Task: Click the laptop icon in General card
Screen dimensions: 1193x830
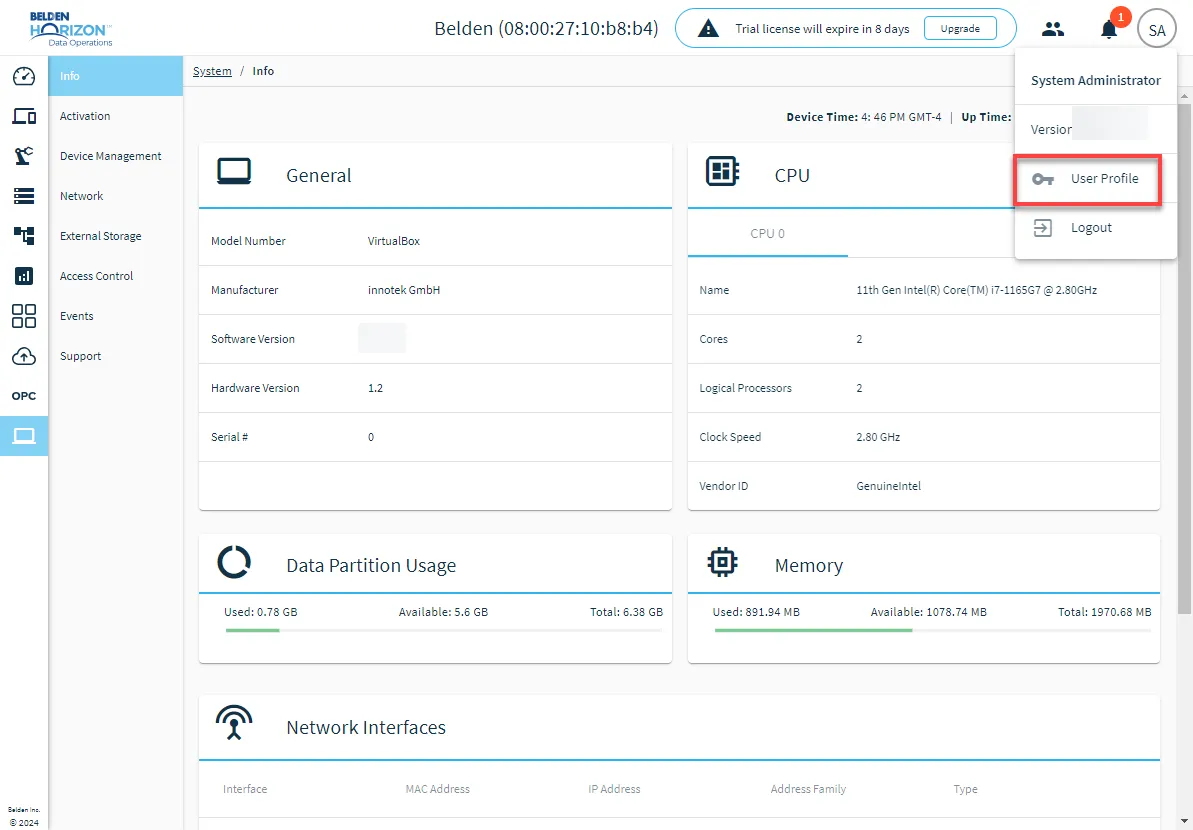Action: pos(234,171)
